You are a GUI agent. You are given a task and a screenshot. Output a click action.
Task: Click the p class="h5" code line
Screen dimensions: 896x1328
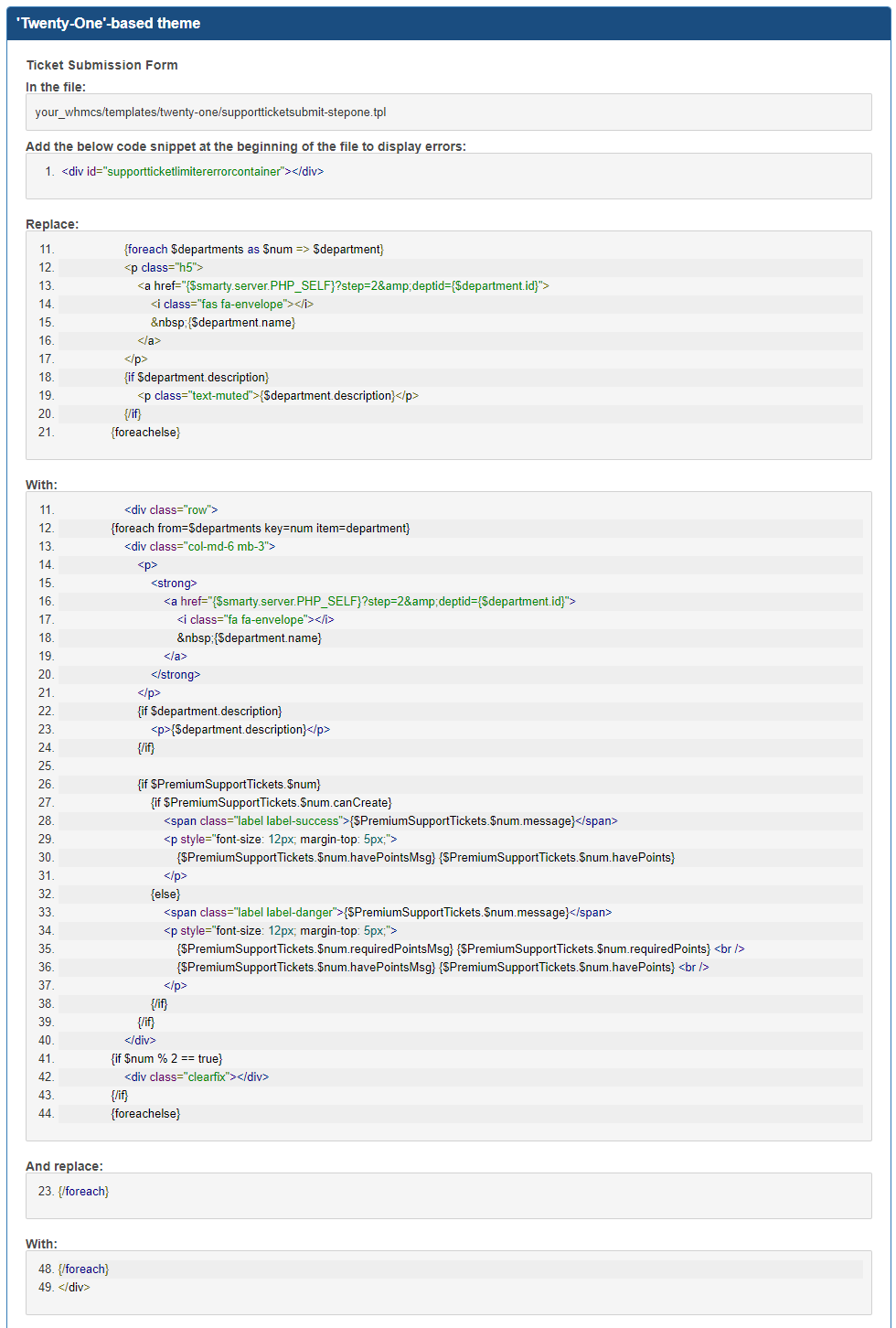point(164,268)
